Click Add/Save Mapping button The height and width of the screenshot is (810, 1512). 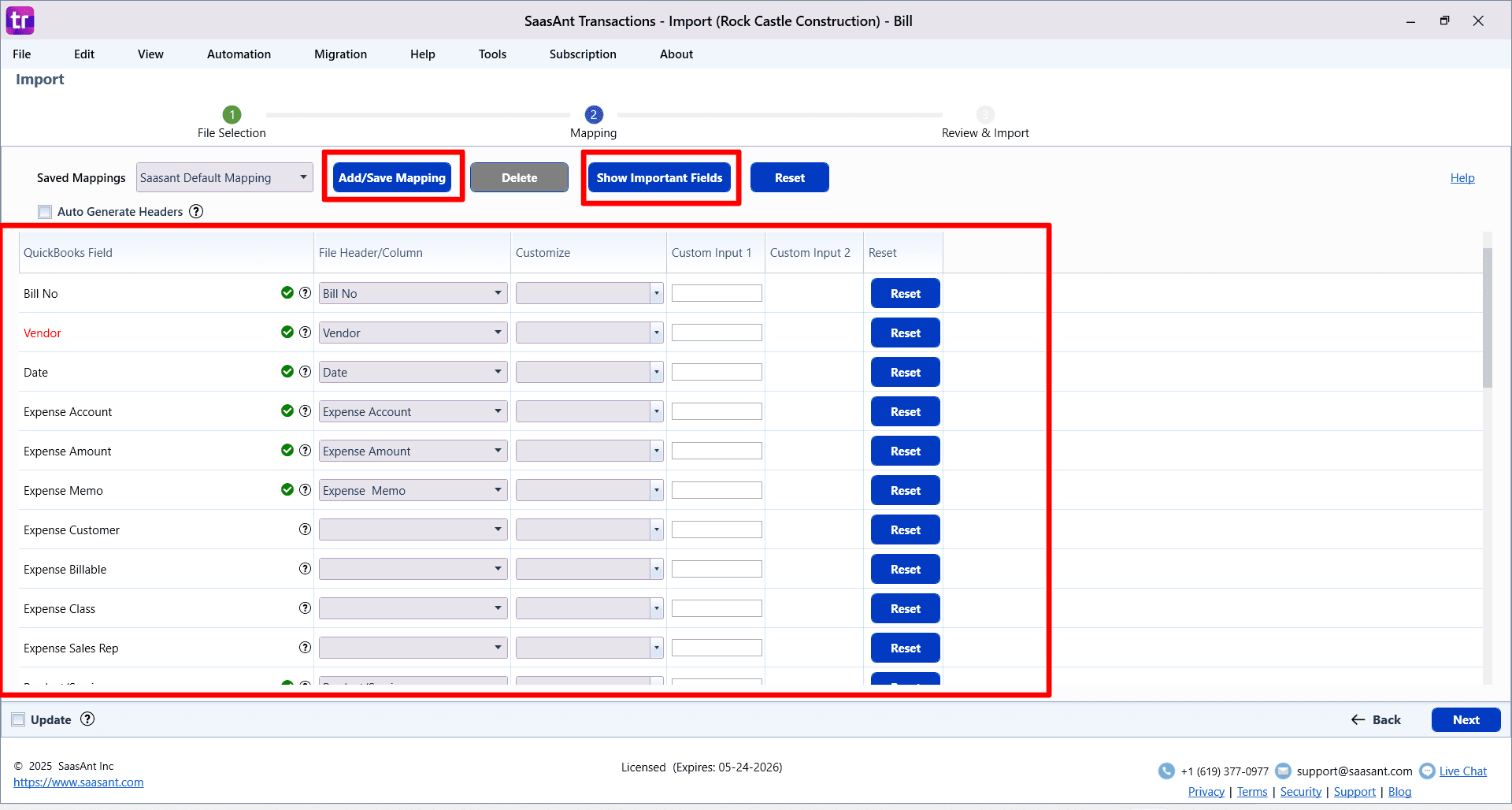click(x=392, y=177)
